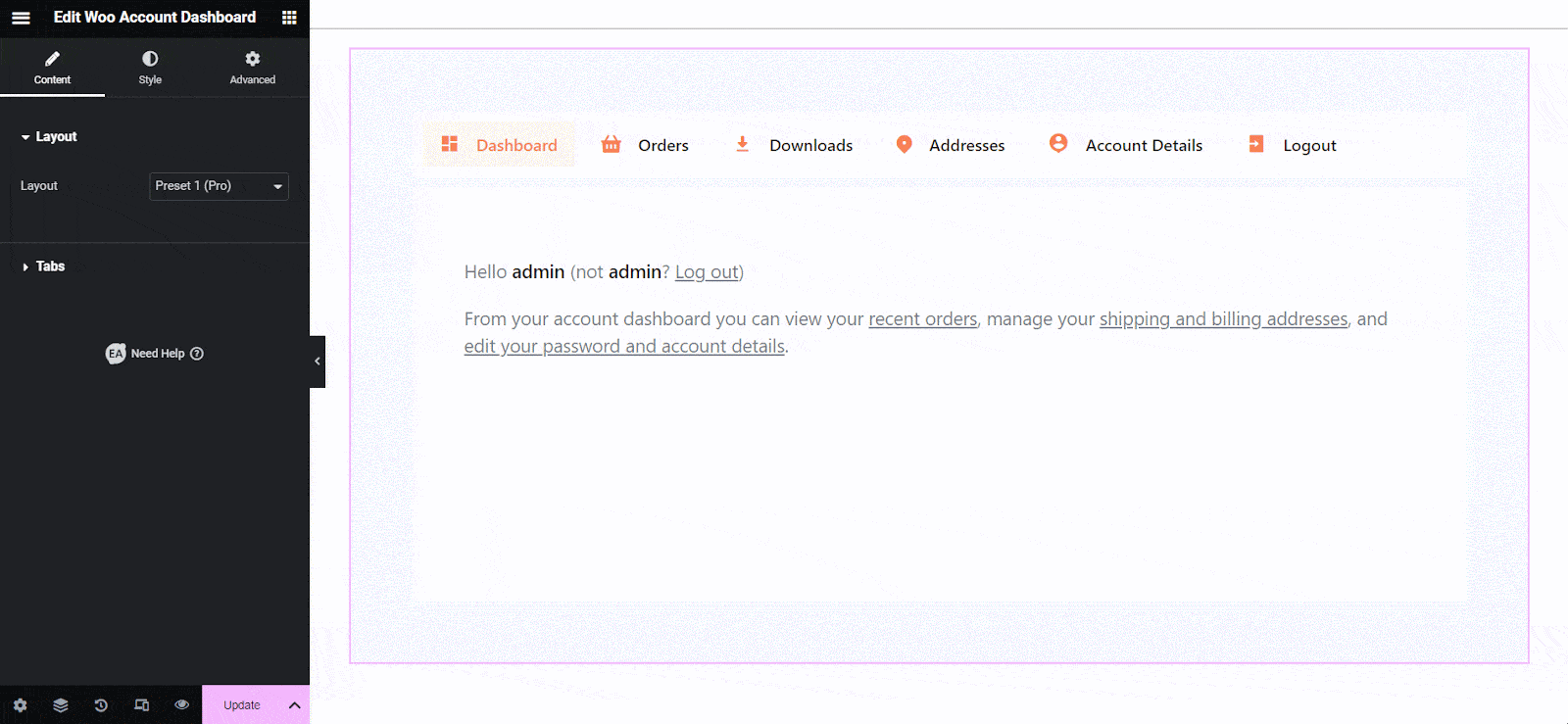The height and width of the screenshot is (724, 1568).
Task: Open revision History icon
Action: pos(101,705)
